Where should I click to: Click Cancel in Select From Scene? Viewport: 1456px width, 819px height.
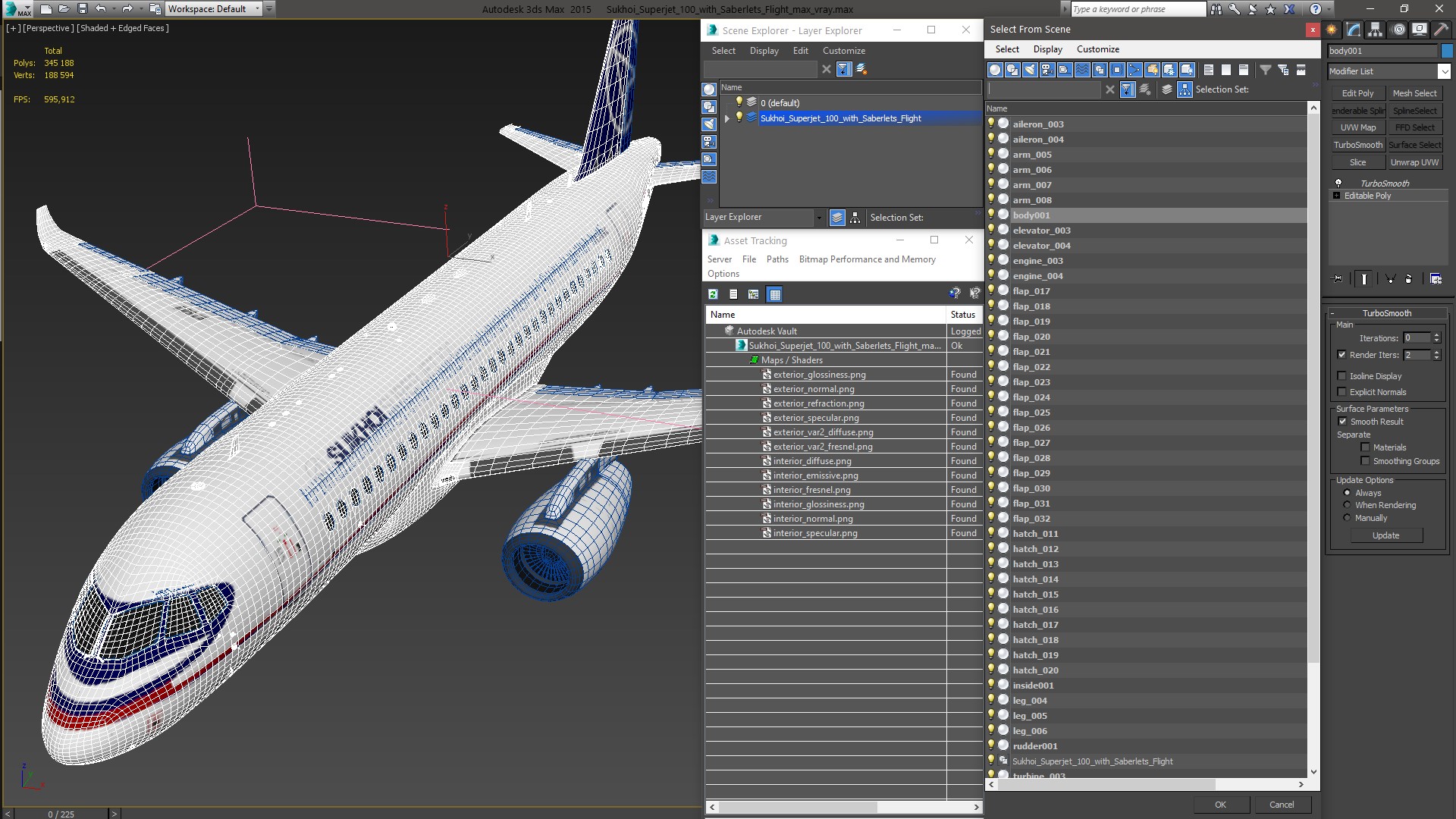(x=1282, y=805)
